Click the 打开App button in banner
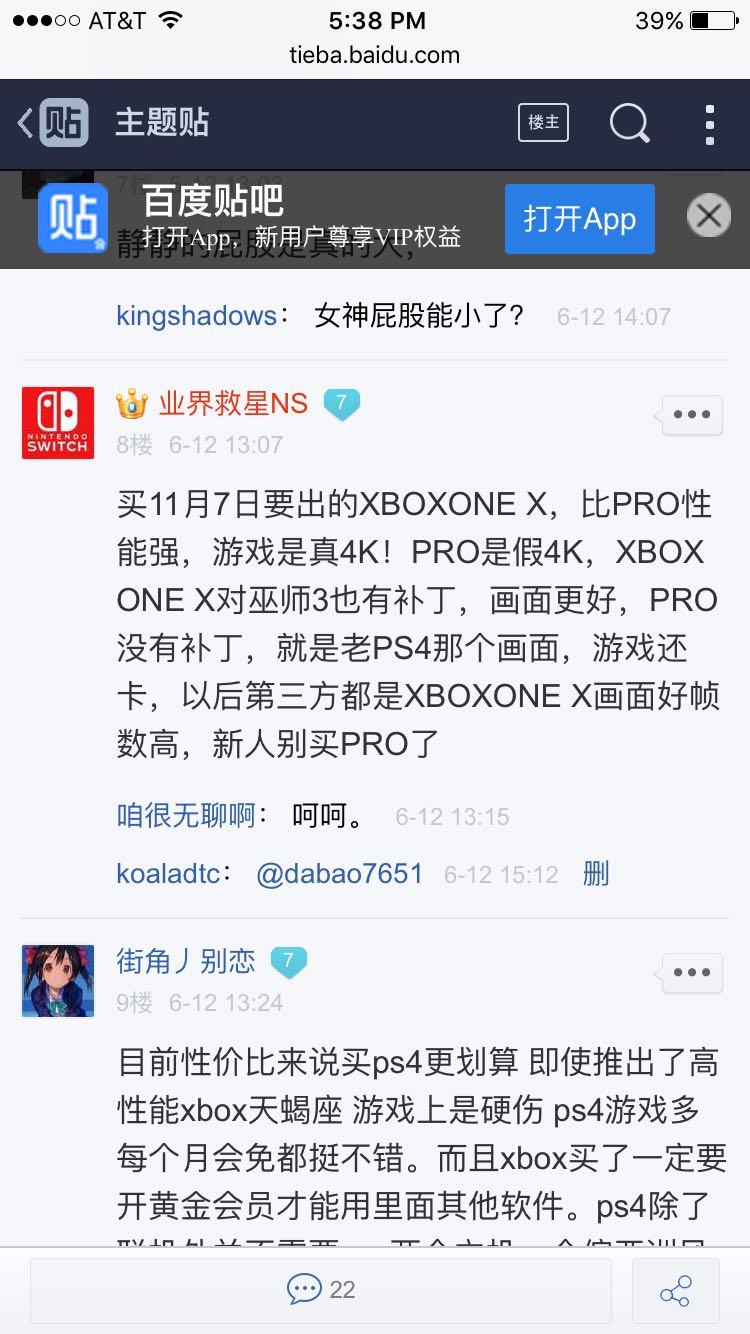 click(580, 219)
